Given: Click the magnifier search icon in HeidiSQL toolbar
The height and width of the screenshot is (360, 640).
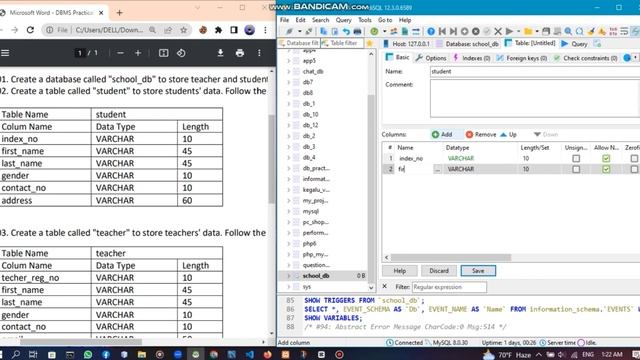Looking at the screenshot, I should coord(568,31).
